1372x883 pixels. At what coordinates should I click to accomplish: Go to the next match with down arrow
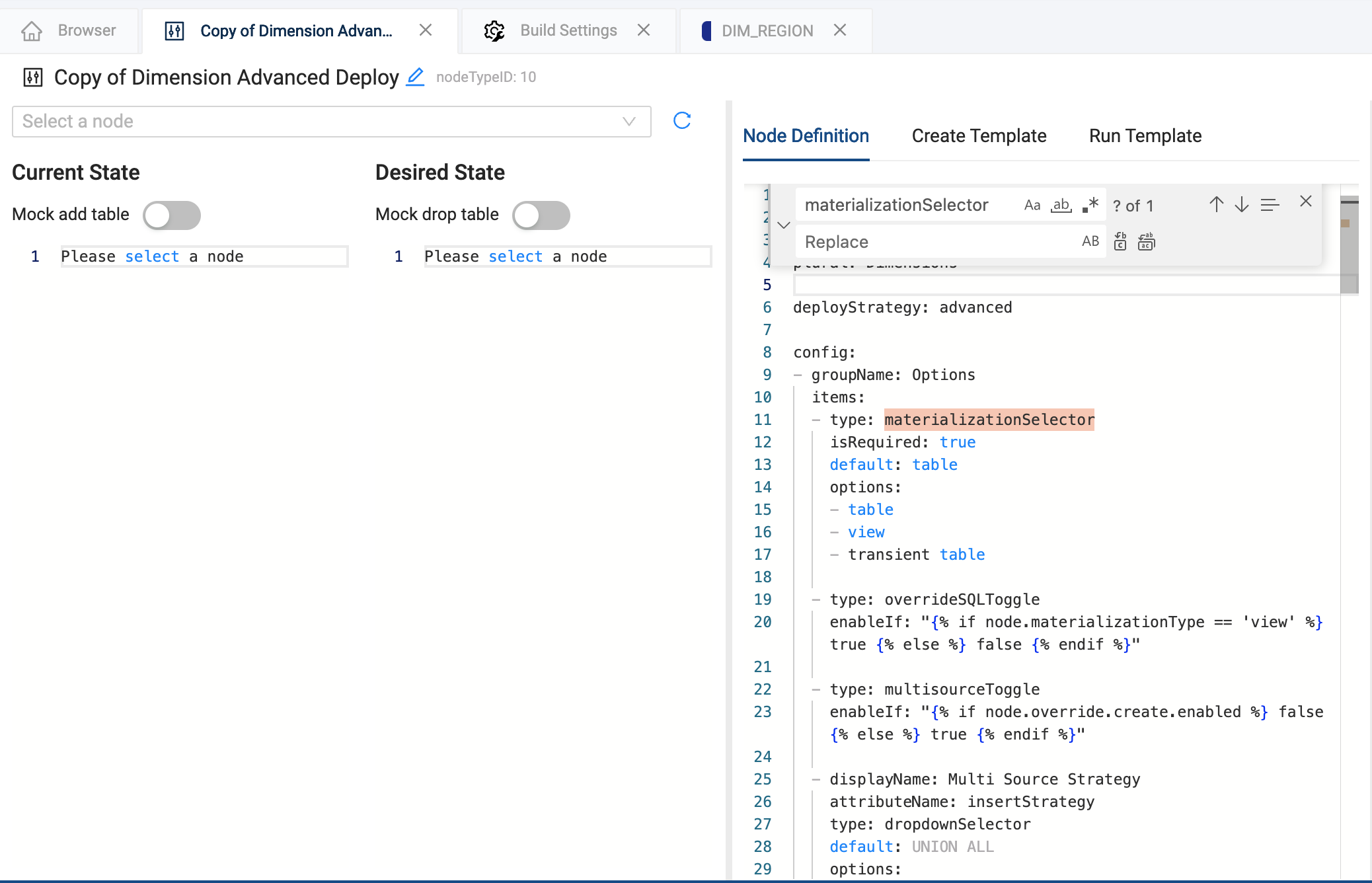click(x=1242, y=205)
